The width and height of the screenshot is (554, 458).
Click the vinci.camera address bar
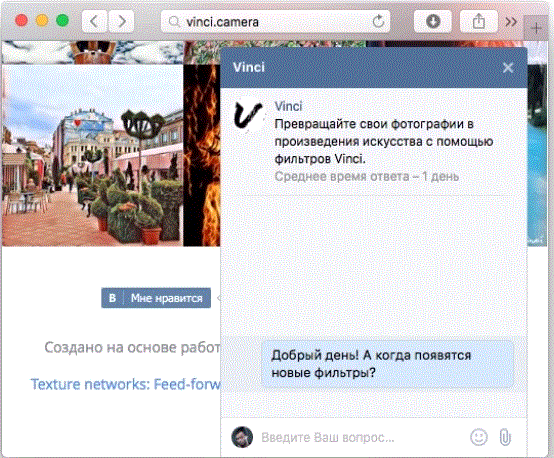(x=275, y=22)
